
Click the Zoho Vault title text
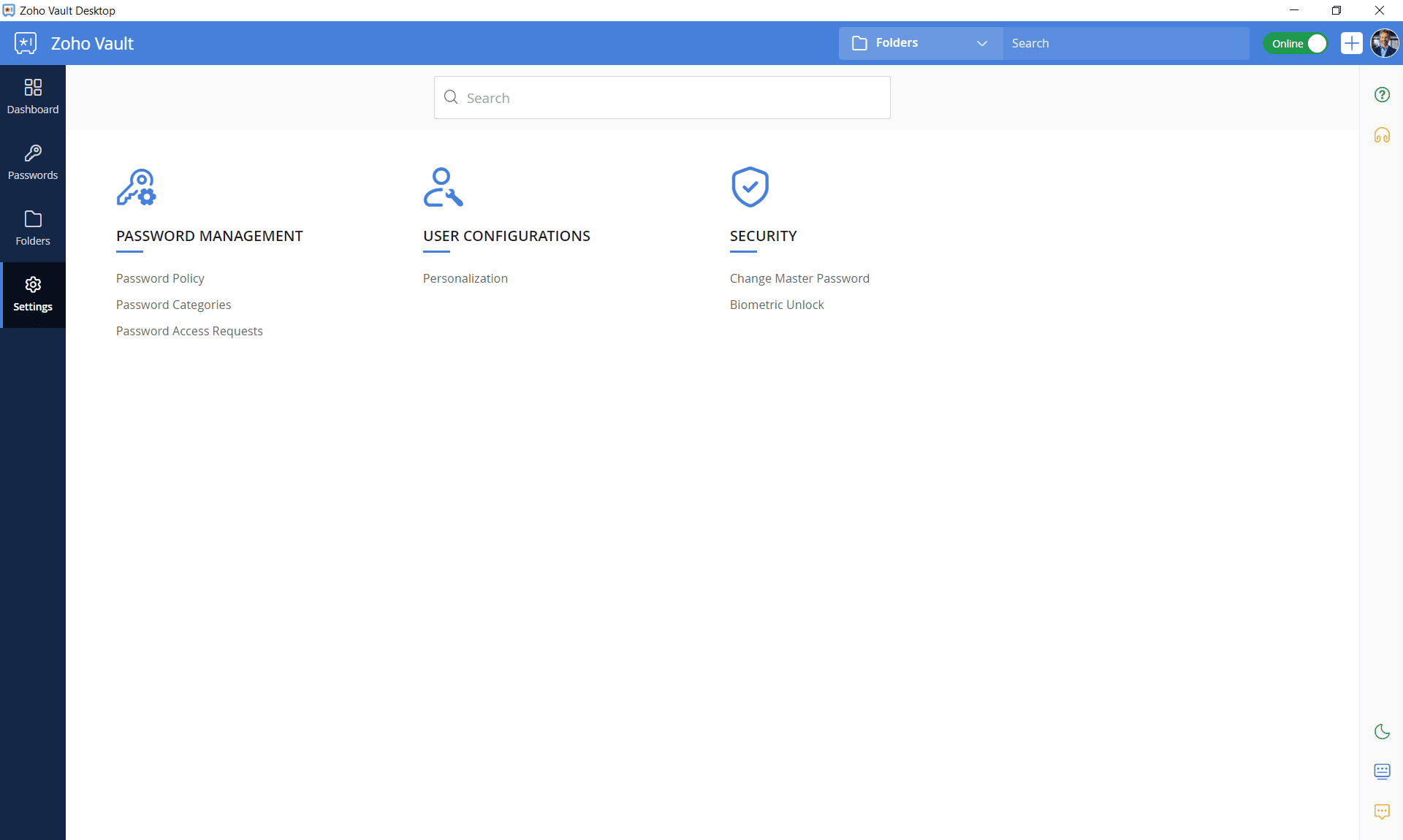coord(92,43)
